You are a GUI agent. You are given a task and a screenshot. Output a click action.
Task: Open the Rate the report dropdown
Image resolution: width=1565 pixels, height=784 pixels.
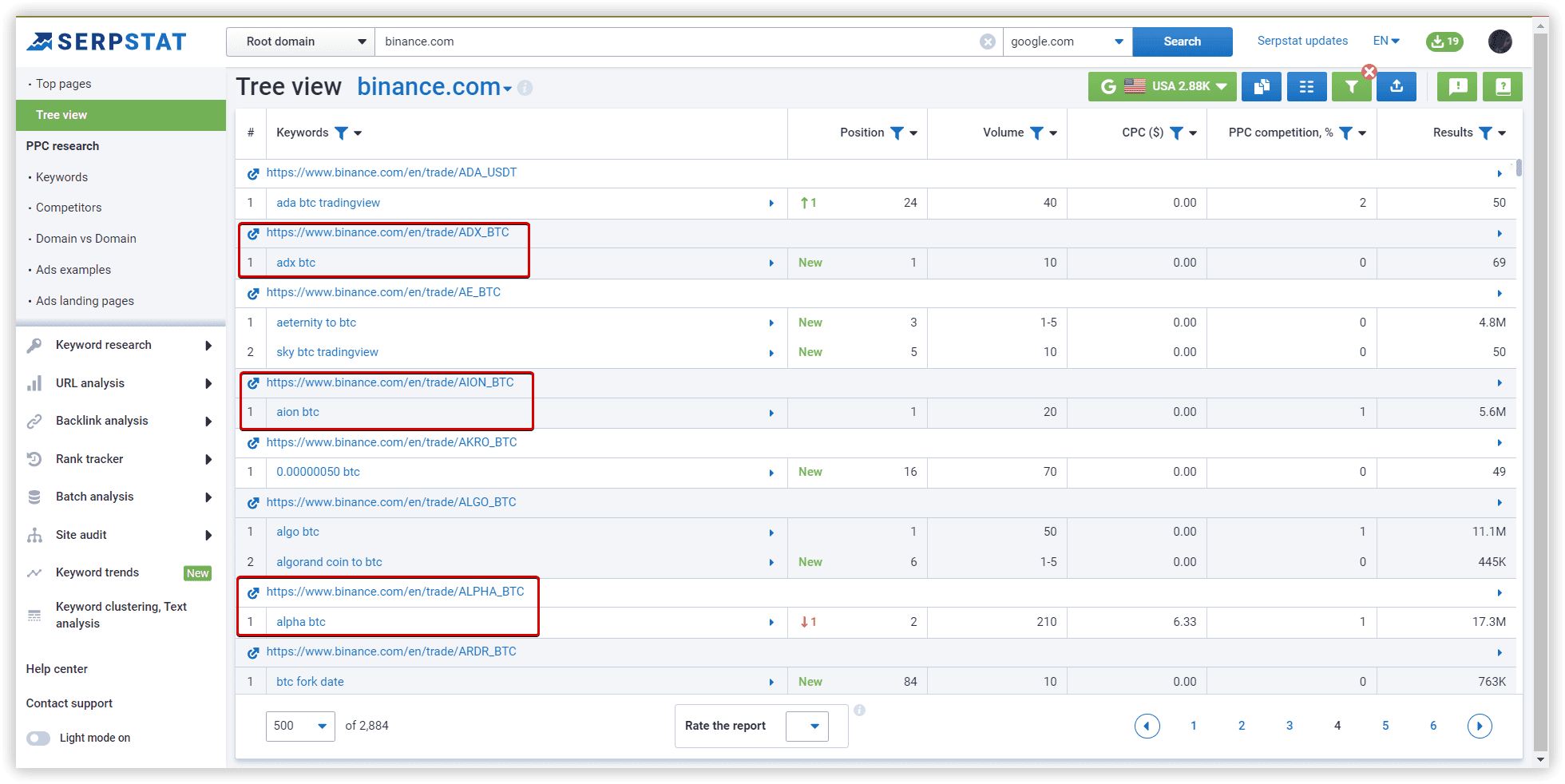click(807, 726)
